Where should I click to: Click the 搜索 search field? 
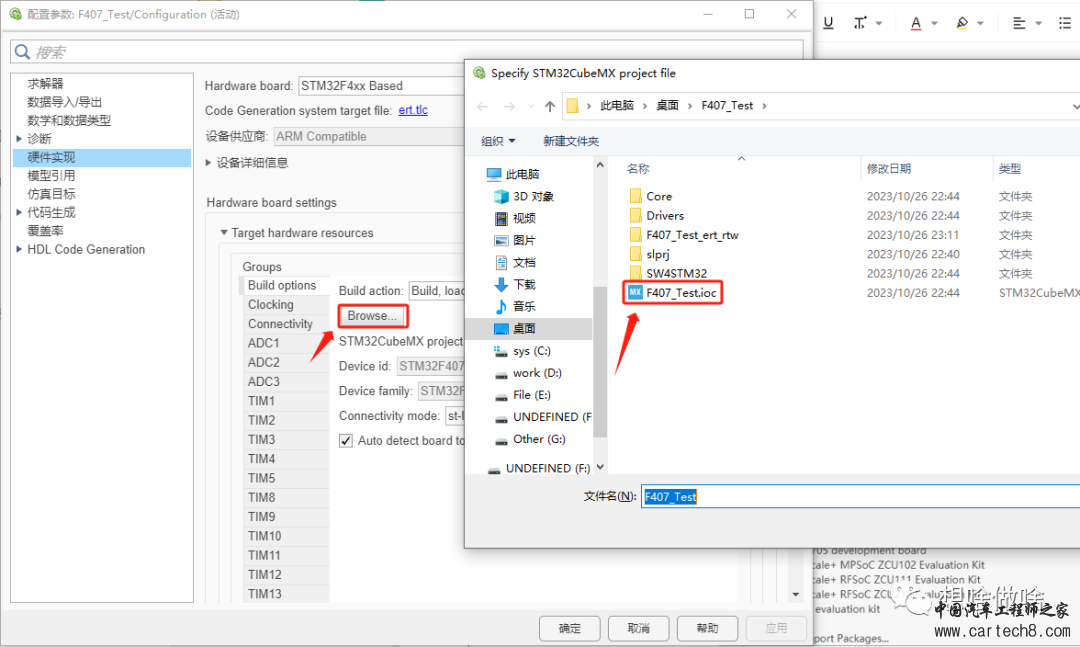coord(406,52)
